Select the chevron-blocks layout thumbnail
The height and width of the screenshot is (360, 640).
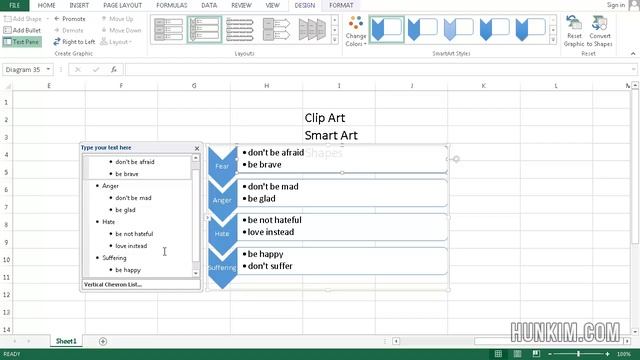(312, 29)
